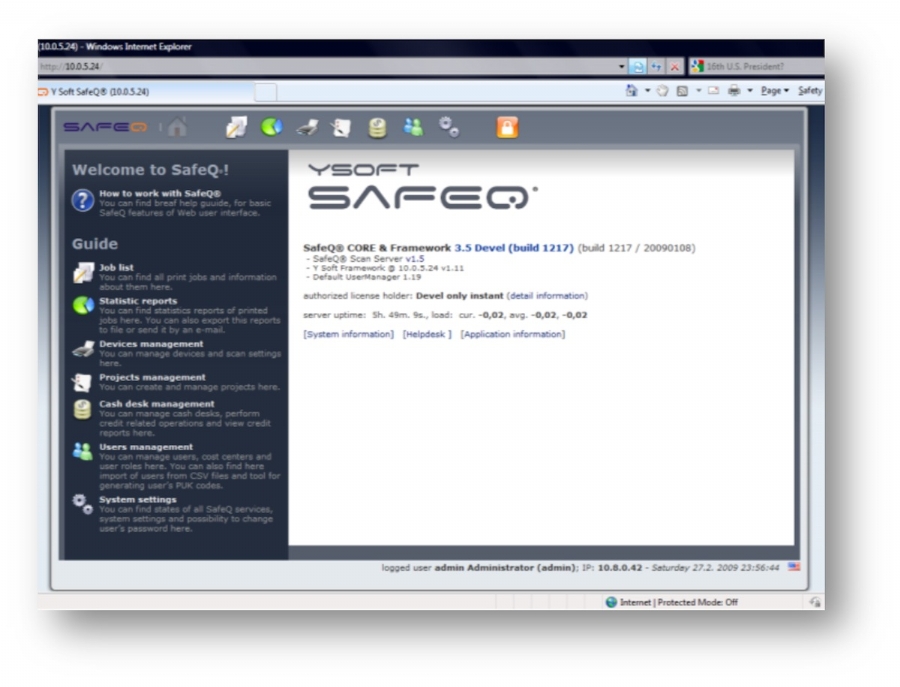Open the Safety menu
Image resolution: width=900 pixels, height=687 pixels.
pos(810,91)
